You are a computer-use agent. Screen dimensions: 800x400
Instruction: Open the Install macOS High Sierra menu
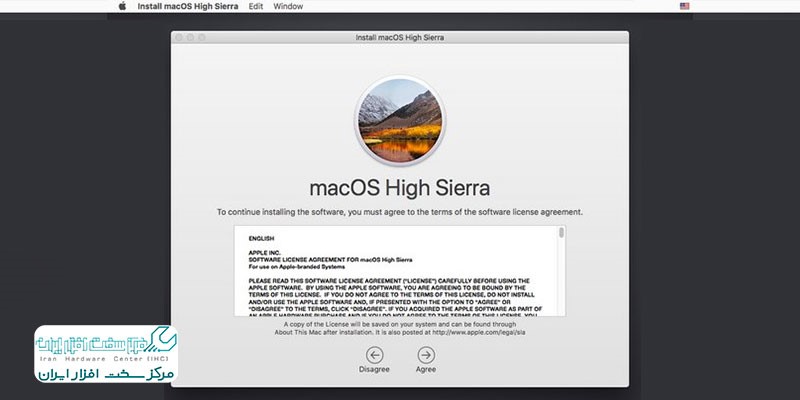click(x=188, y=7)
